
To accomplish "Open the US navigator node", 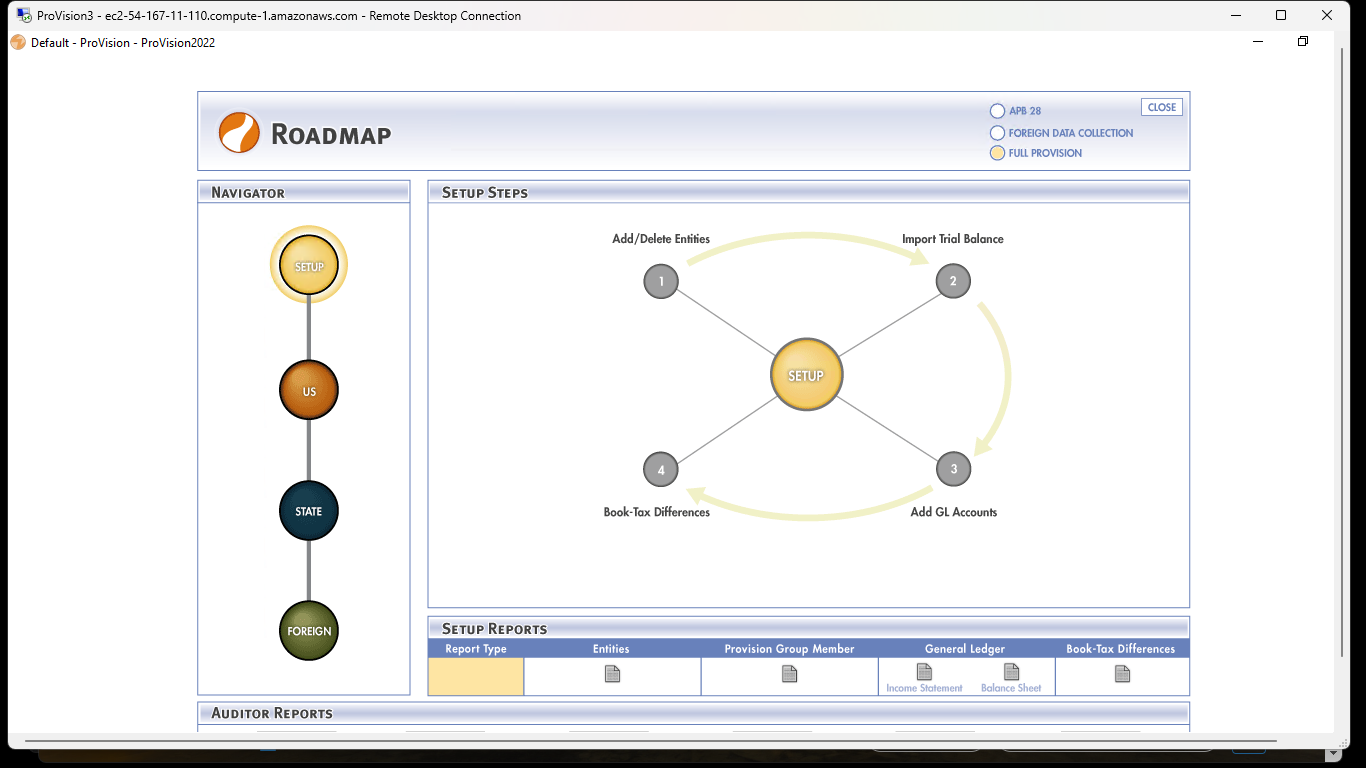I will [309, 390].
